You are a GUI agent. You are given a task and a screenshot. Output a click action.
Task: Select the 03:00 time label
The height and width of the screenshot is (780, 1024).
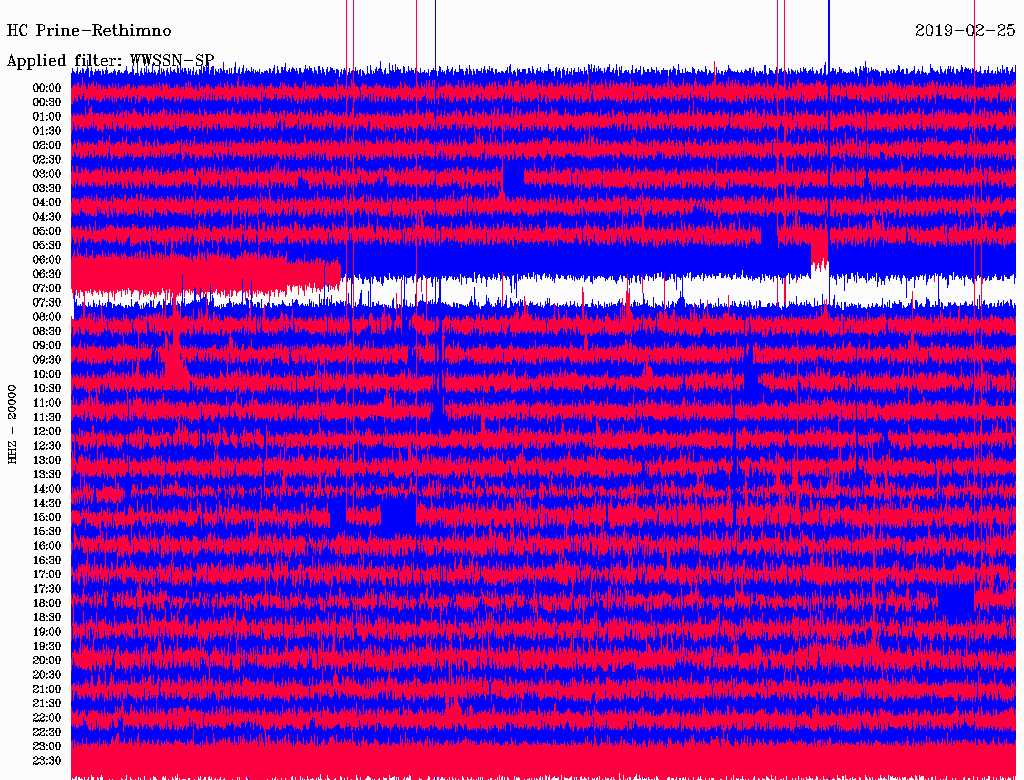click(47, 174)
